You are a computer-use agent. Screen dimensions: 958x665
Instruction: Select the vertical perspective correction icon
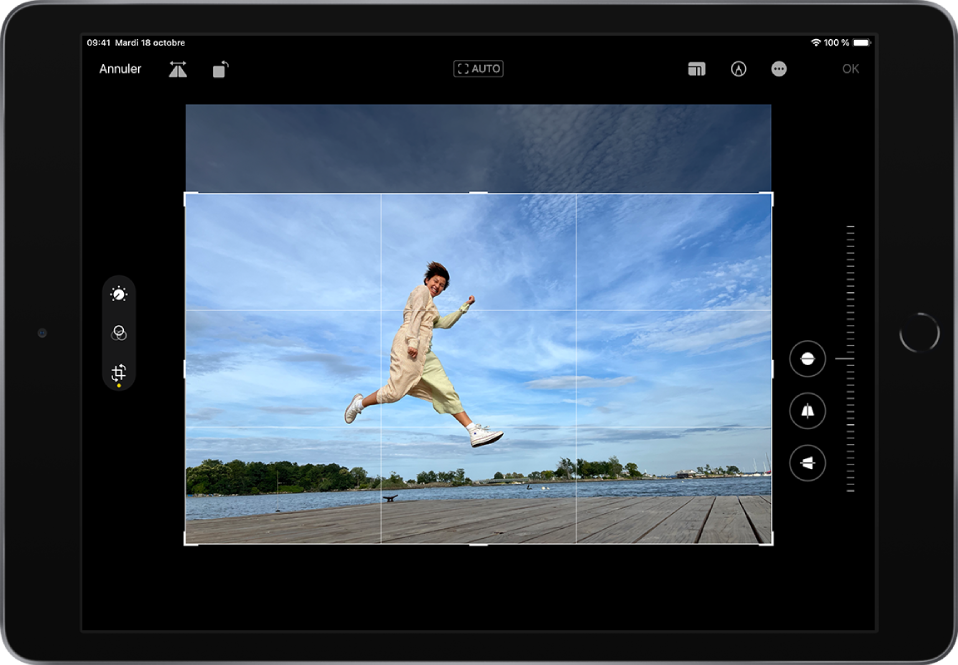click(806, 411)
